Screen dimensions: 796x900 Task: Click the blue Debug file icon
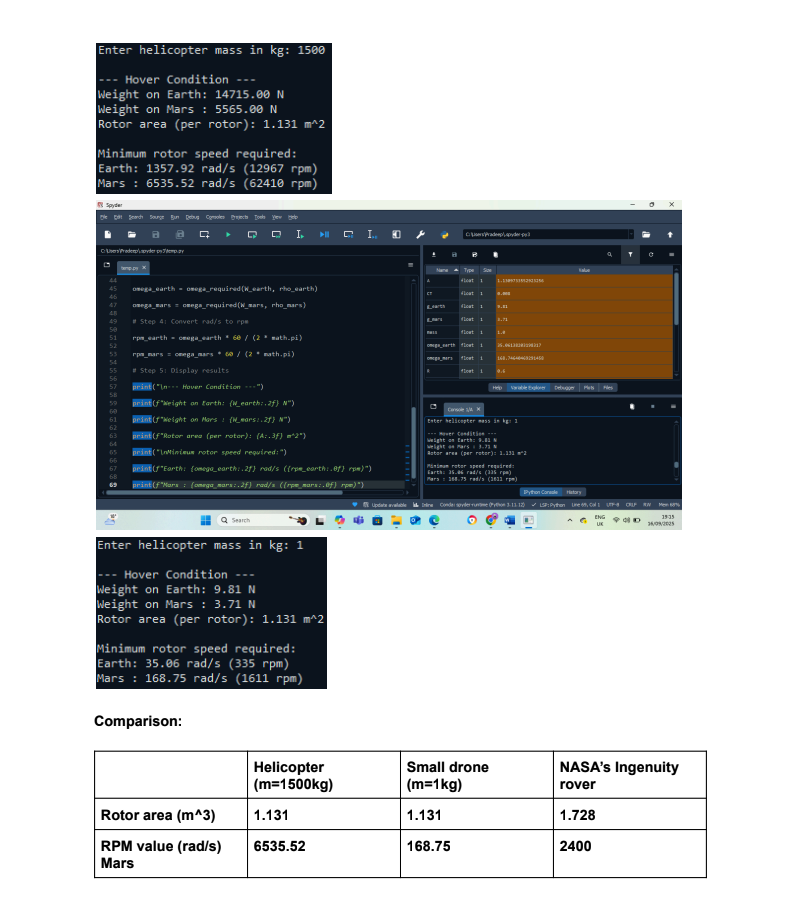pyautogui.click(x=324, y=234)
